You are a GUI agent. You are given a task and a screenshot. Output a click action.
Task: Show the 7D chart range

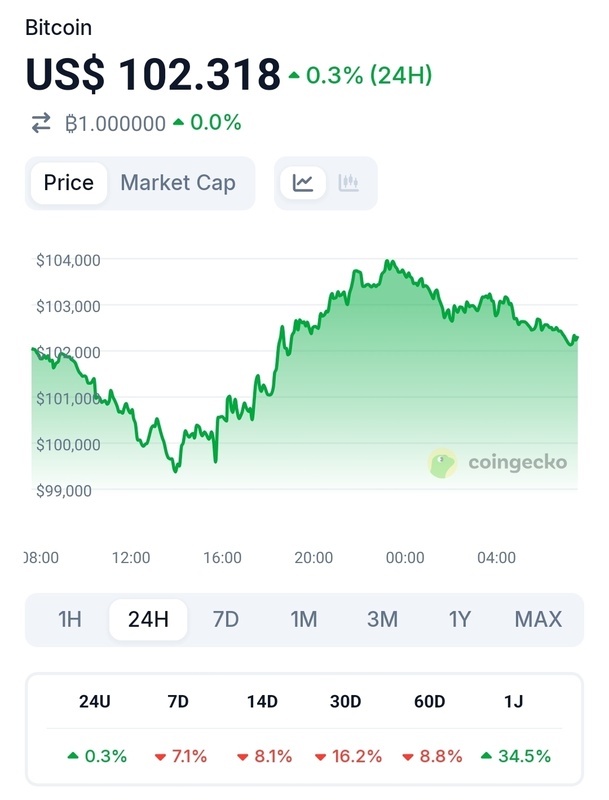[226, 619]
